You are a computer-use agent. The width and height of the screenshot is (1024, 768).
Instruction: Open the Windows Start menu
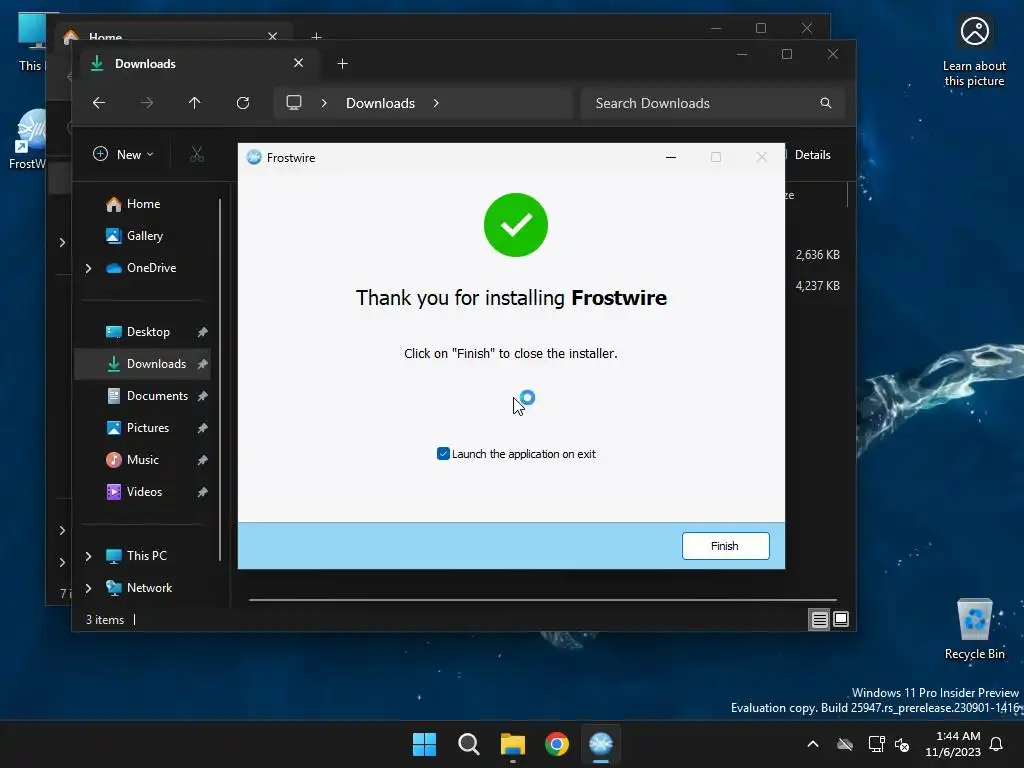[424, 744]
